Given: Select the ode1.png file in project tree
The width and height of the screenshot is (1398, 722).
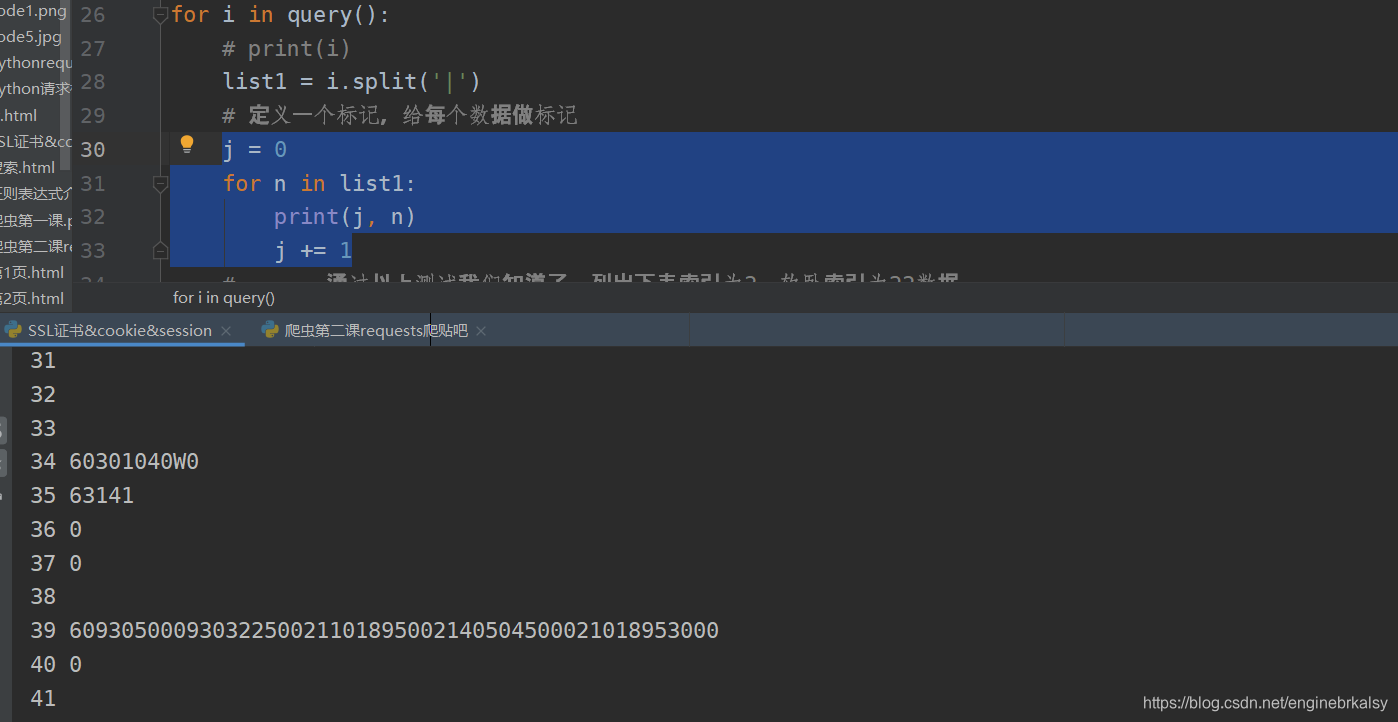Looking at the screenshot, I should point(33,11).
